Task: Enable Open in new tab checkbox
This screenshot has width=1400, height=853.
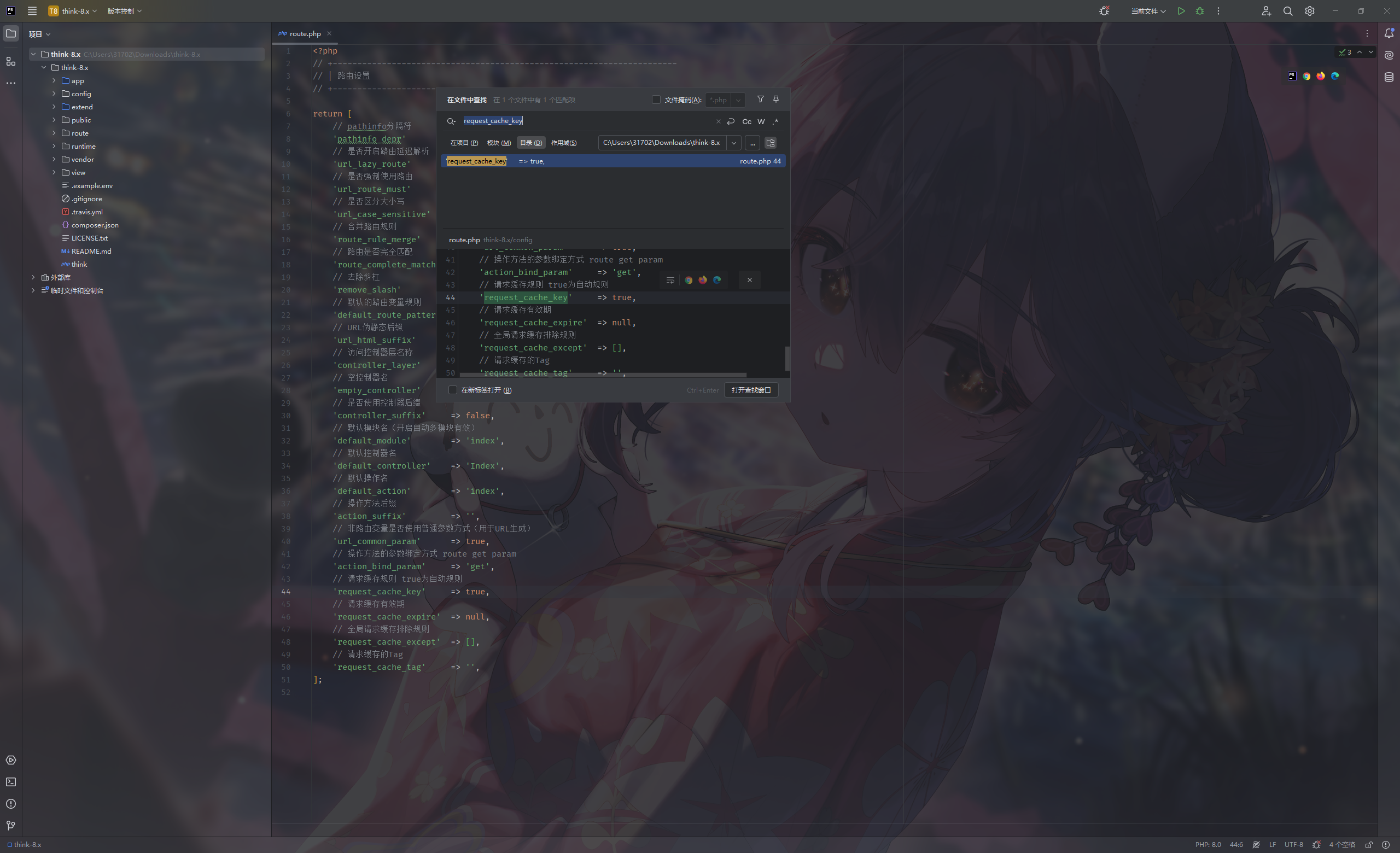Action: (x=453, y=390)
